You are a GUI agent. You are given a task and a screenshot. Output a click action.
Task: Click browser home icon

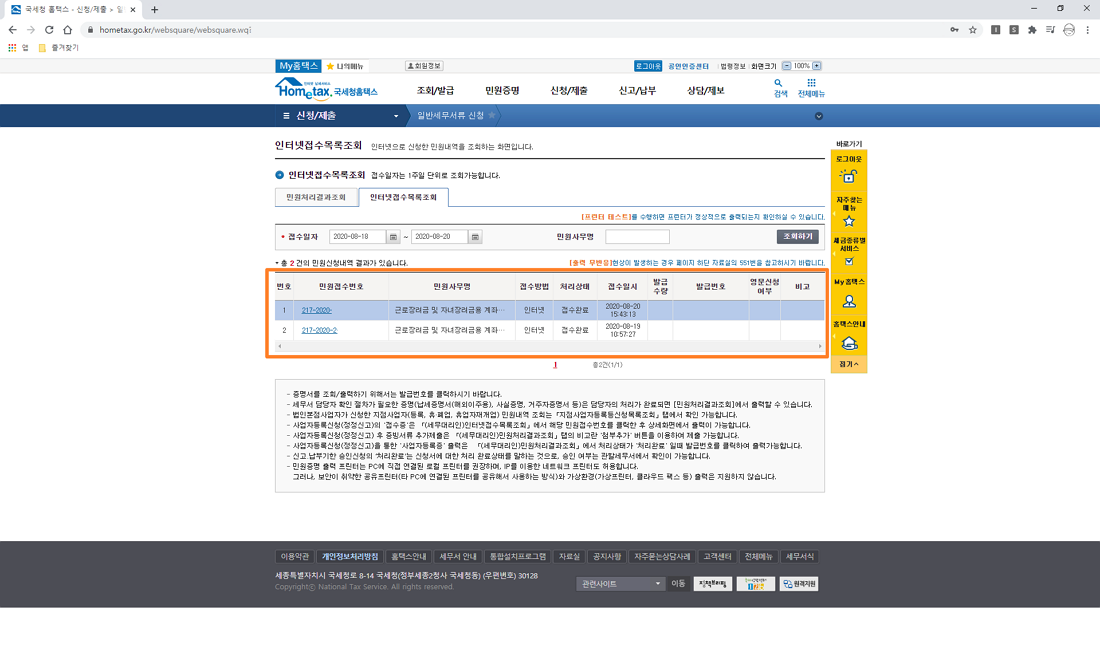(x=67, y=29)
